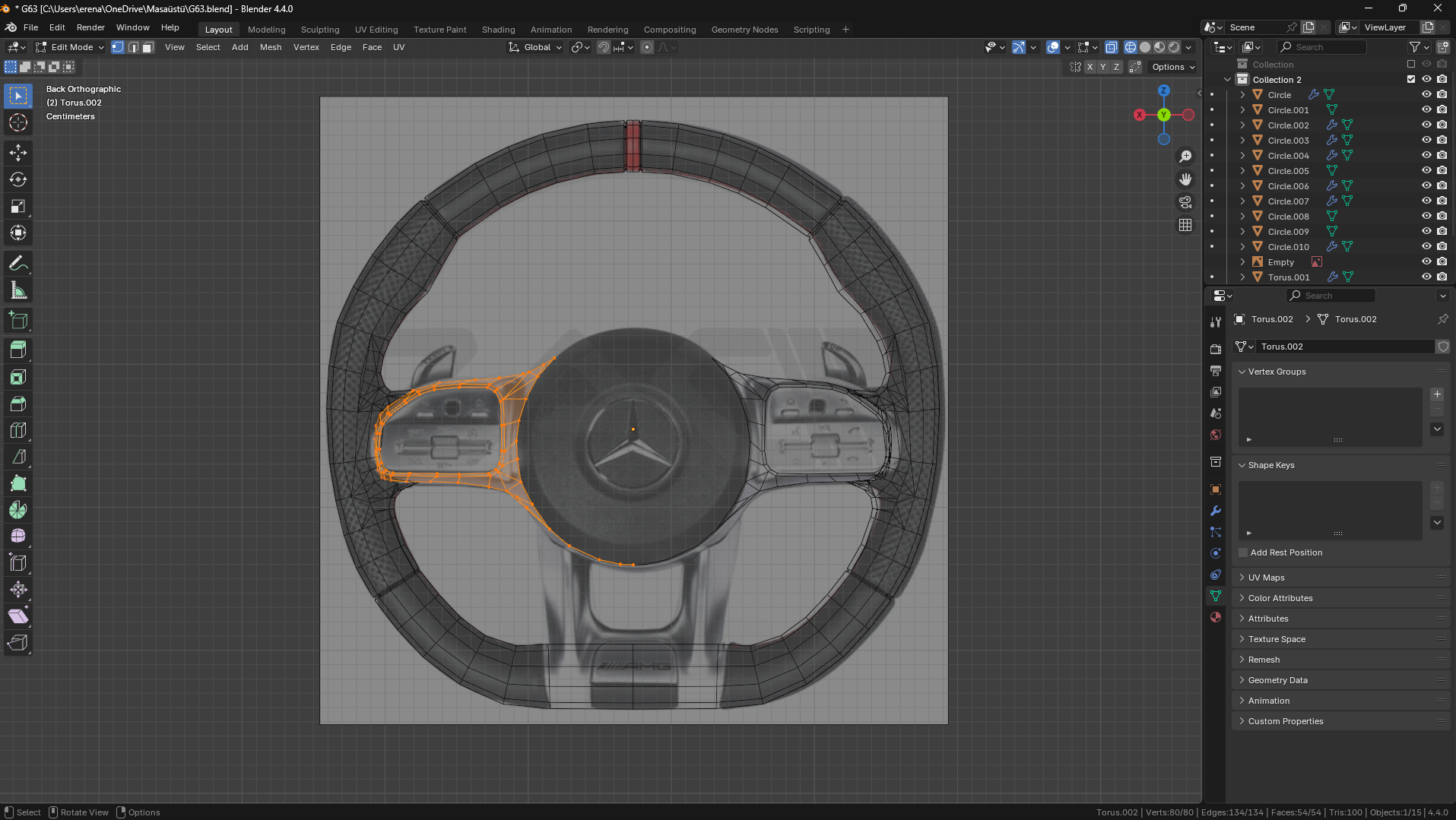Hide Circle.004 with its eye icon
This screenshot has width=1456, height=820.
point(1426,155)
